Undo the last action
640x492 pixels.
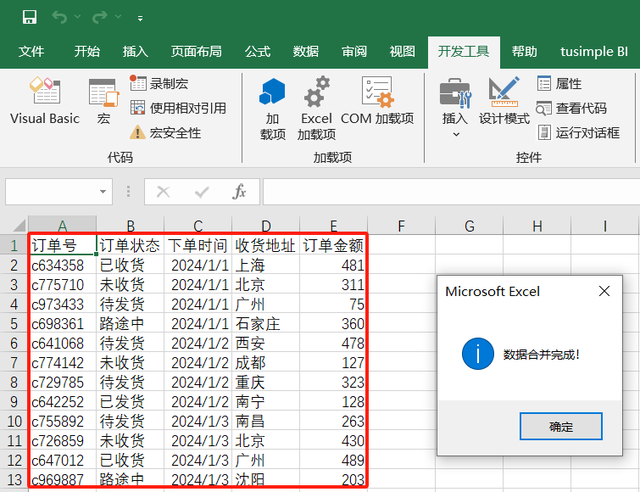click(59, 17)
